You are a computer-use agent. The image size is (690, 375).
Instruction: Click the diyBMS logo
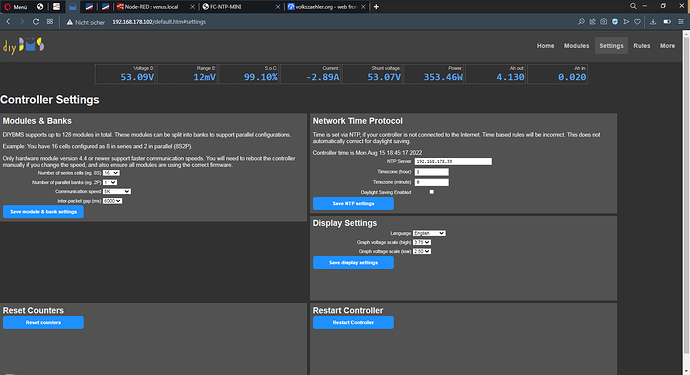click(x=24, y=45)
